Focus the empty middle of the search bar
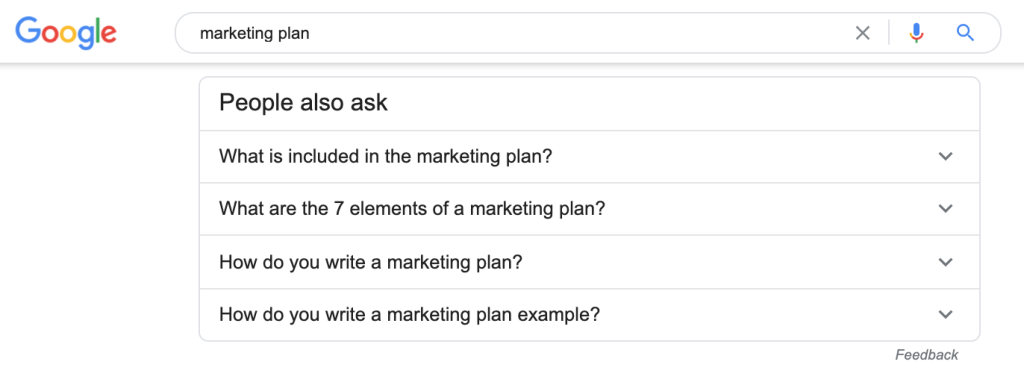Image resolution: width=1024 pixels, height=391 pixels. [575, 33]
